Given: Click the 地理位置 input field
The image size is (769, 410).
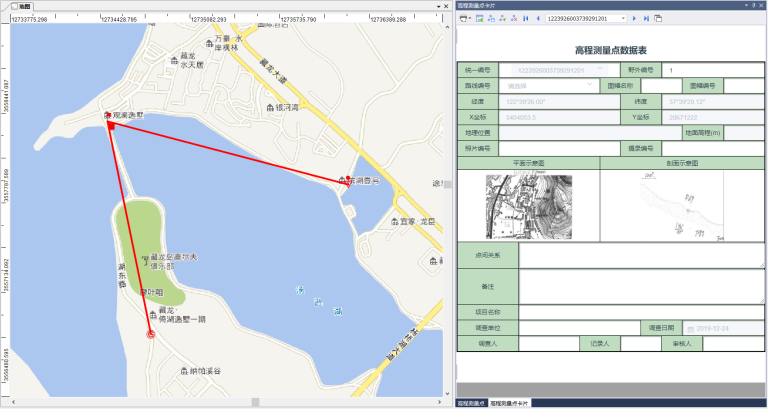Looking at the screenshot, I should pos(590,133).
